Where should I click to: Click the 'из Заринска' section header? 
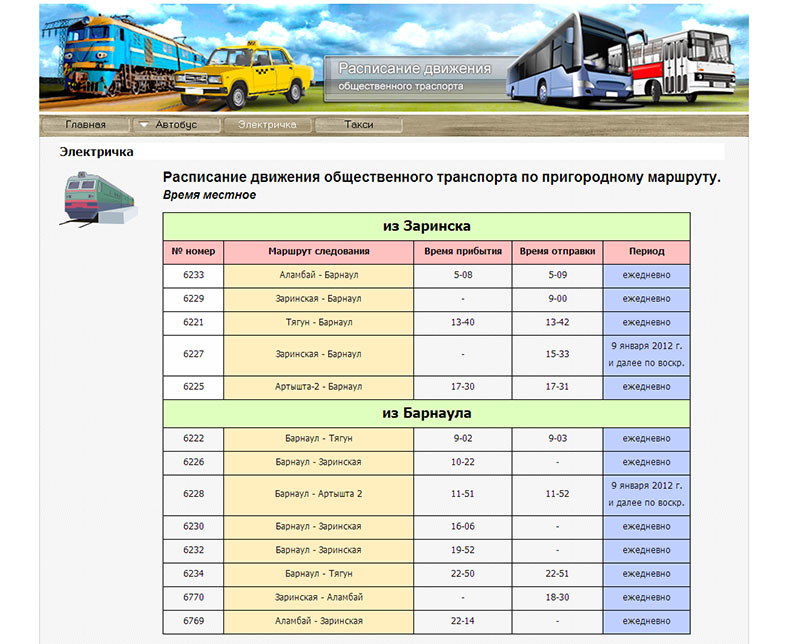[427, 226]
